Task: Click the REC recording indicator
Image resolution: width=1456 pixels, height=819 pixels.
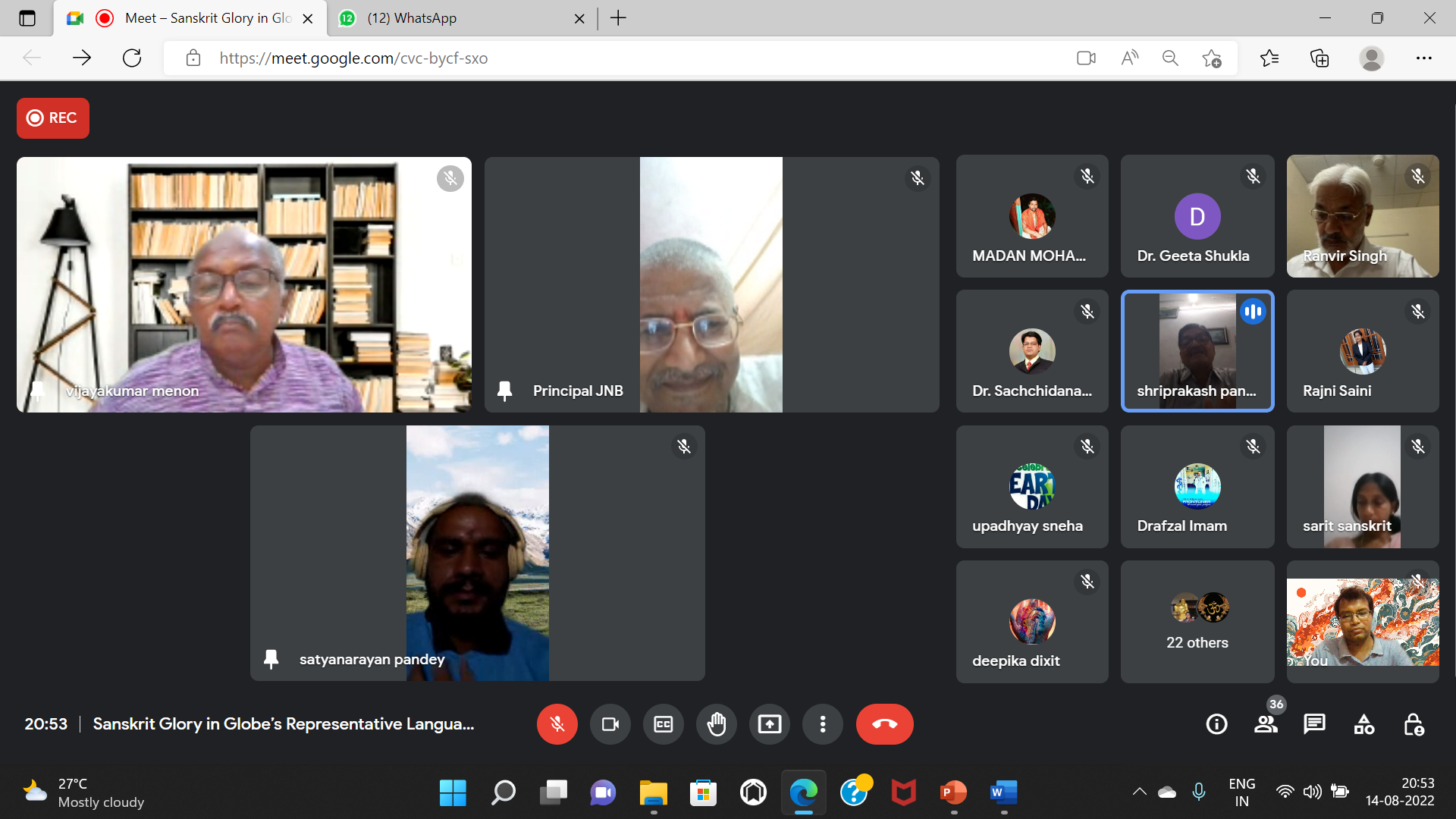Action: pos(53,118)
